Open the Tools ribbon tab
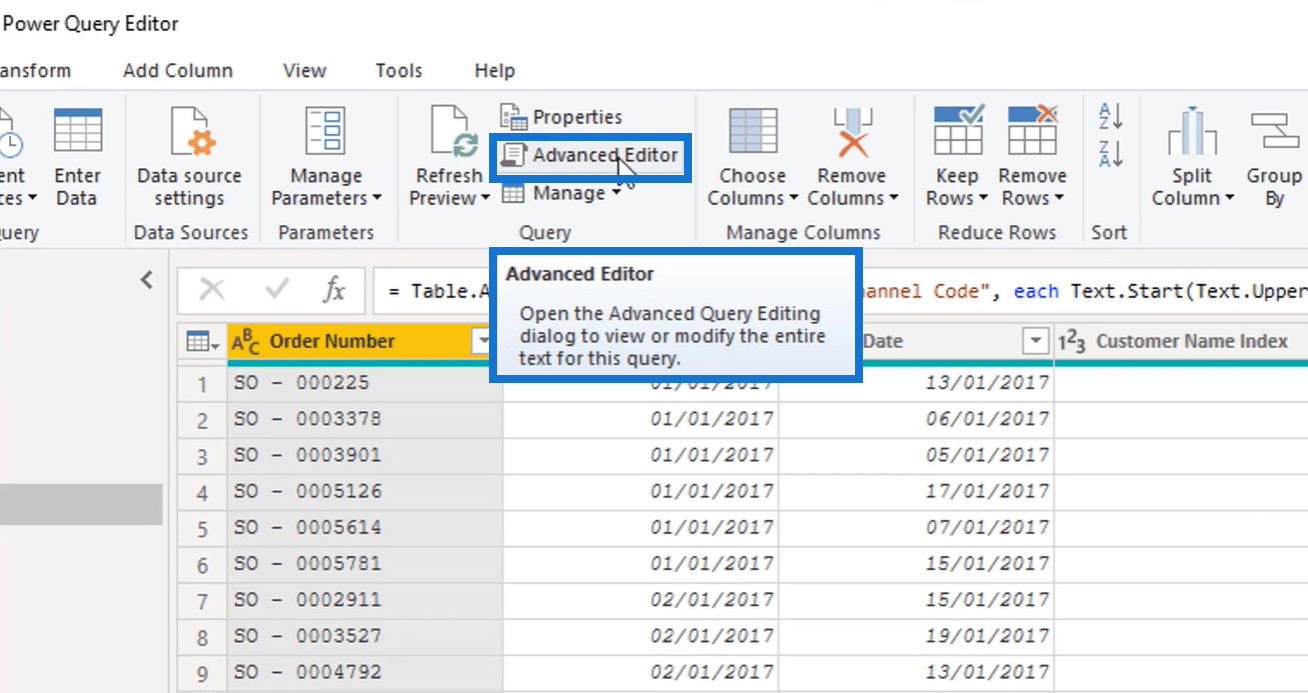 [x=399, y=70]
